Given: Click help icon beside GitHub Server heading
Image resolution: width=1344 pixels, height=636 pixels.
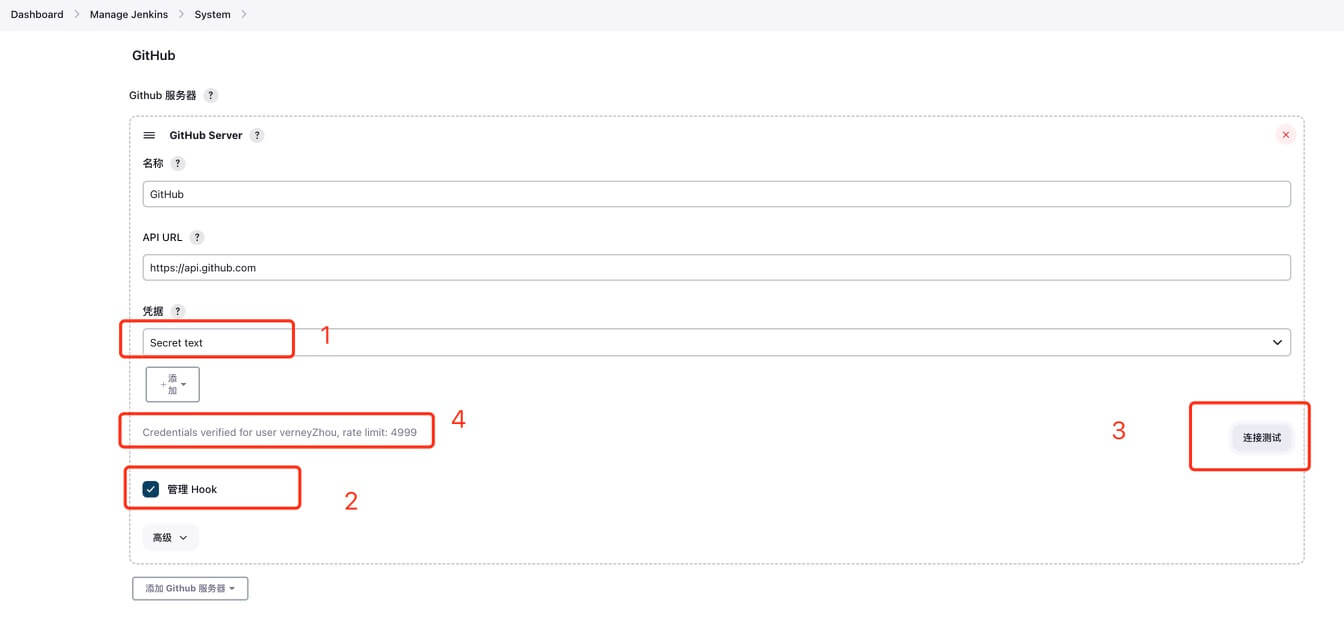Looking at the screenshot, I should coord(257,135).
